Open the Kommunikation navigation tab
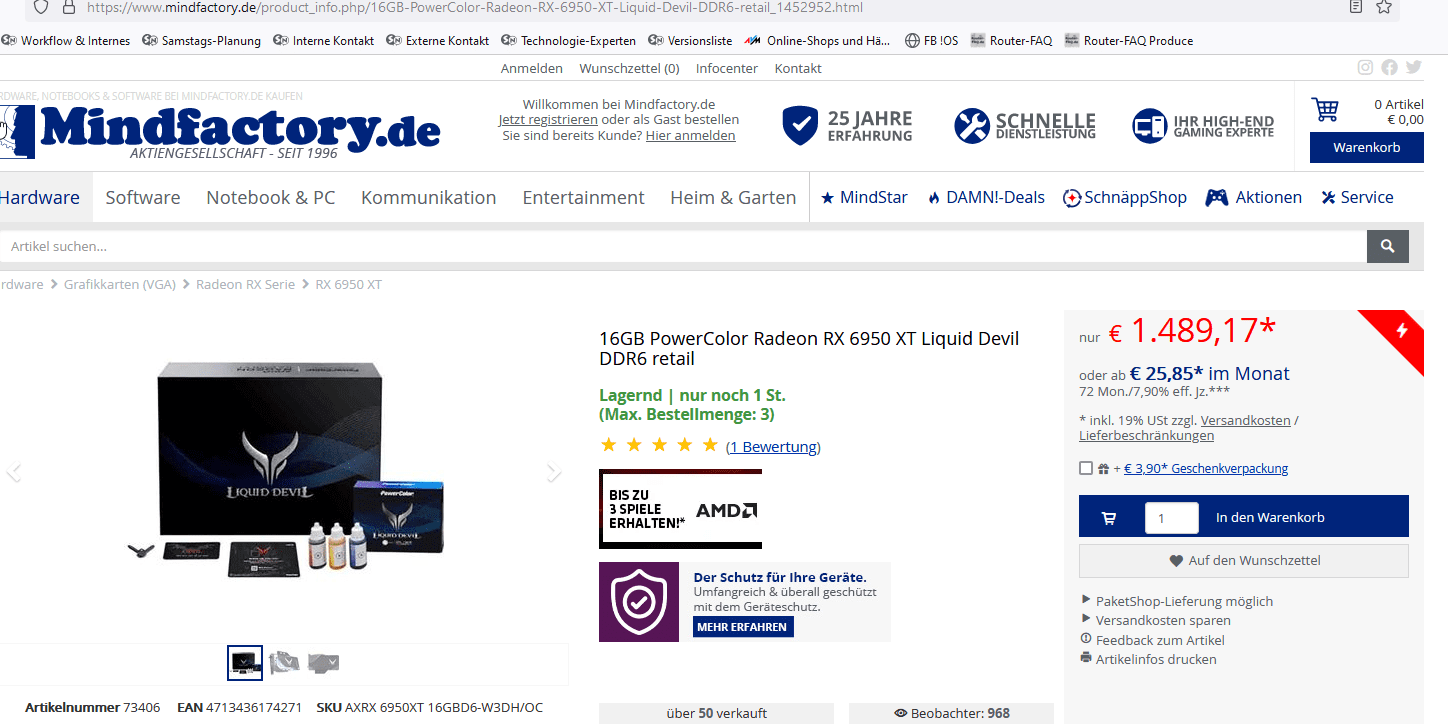Viewport: 1448px width, 724px height. point(429,197)
